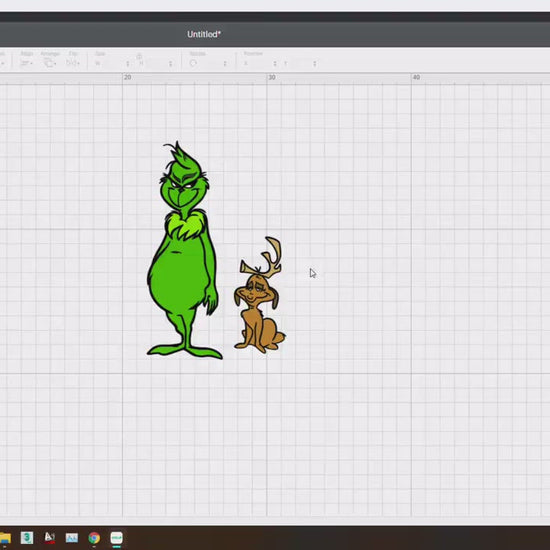Image resolution: width=550 pixels, height=550 pixels.
Task: Click the Untitled* project title
Action: tap(204, 34)
